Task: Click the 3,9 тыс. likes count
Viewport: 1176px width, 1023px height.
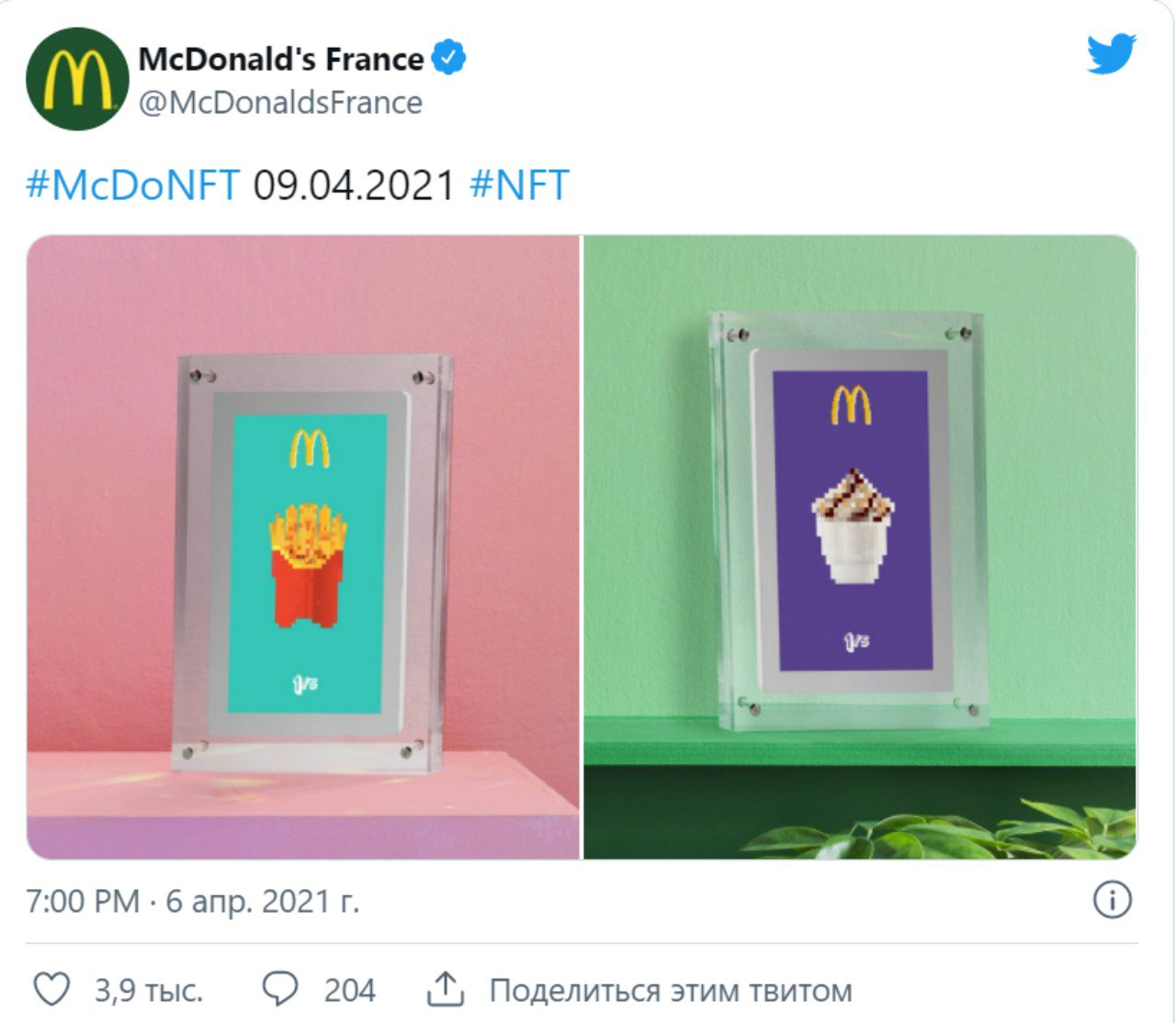Action: tap(149, 991)
